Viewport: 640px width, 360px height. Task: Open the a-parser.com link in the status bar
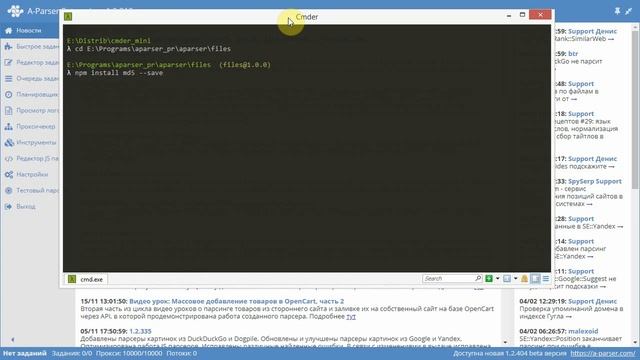coord(602,353)
